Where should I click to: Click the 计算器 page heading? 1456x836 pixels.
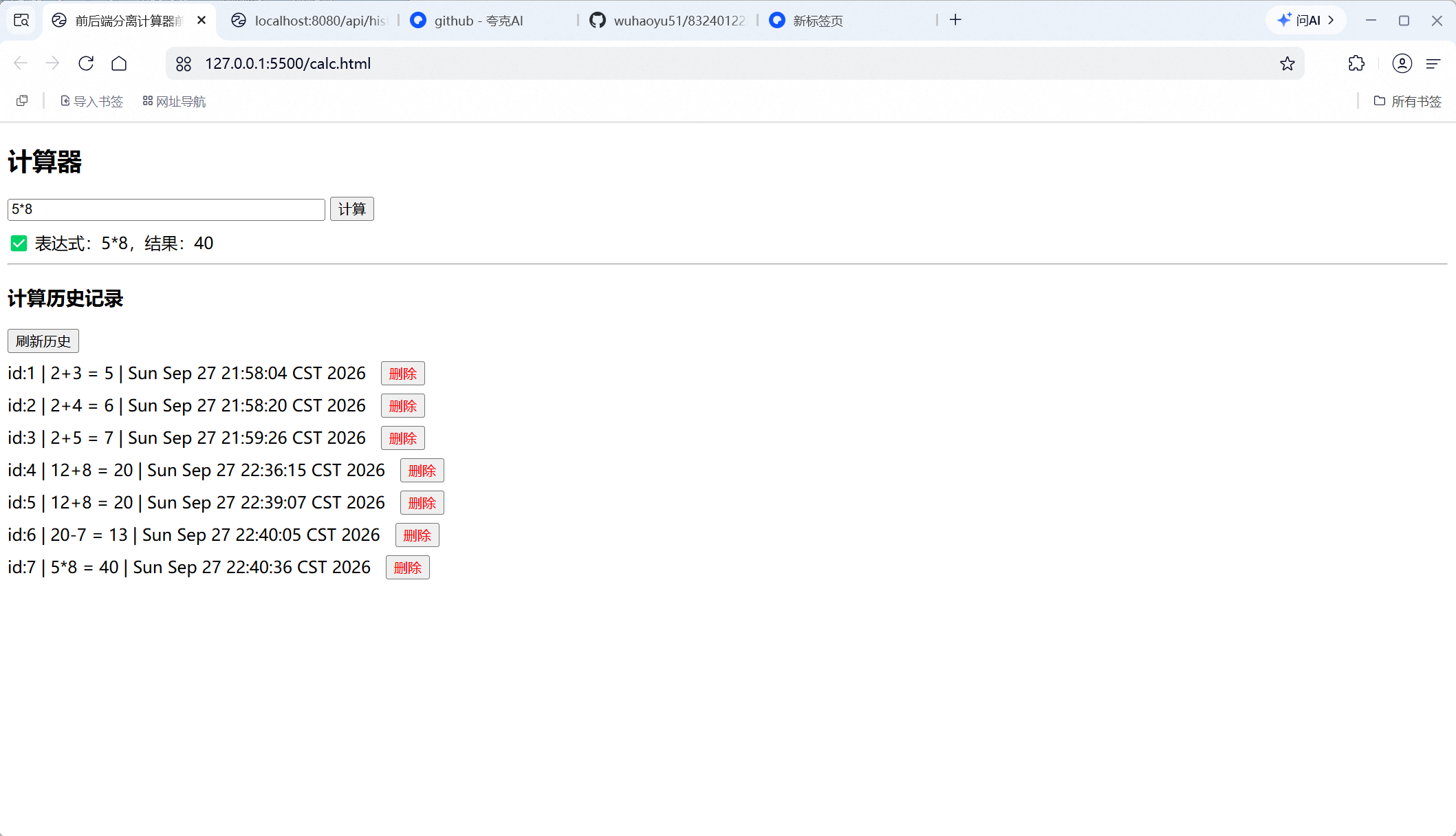click(x=45, y=162)
